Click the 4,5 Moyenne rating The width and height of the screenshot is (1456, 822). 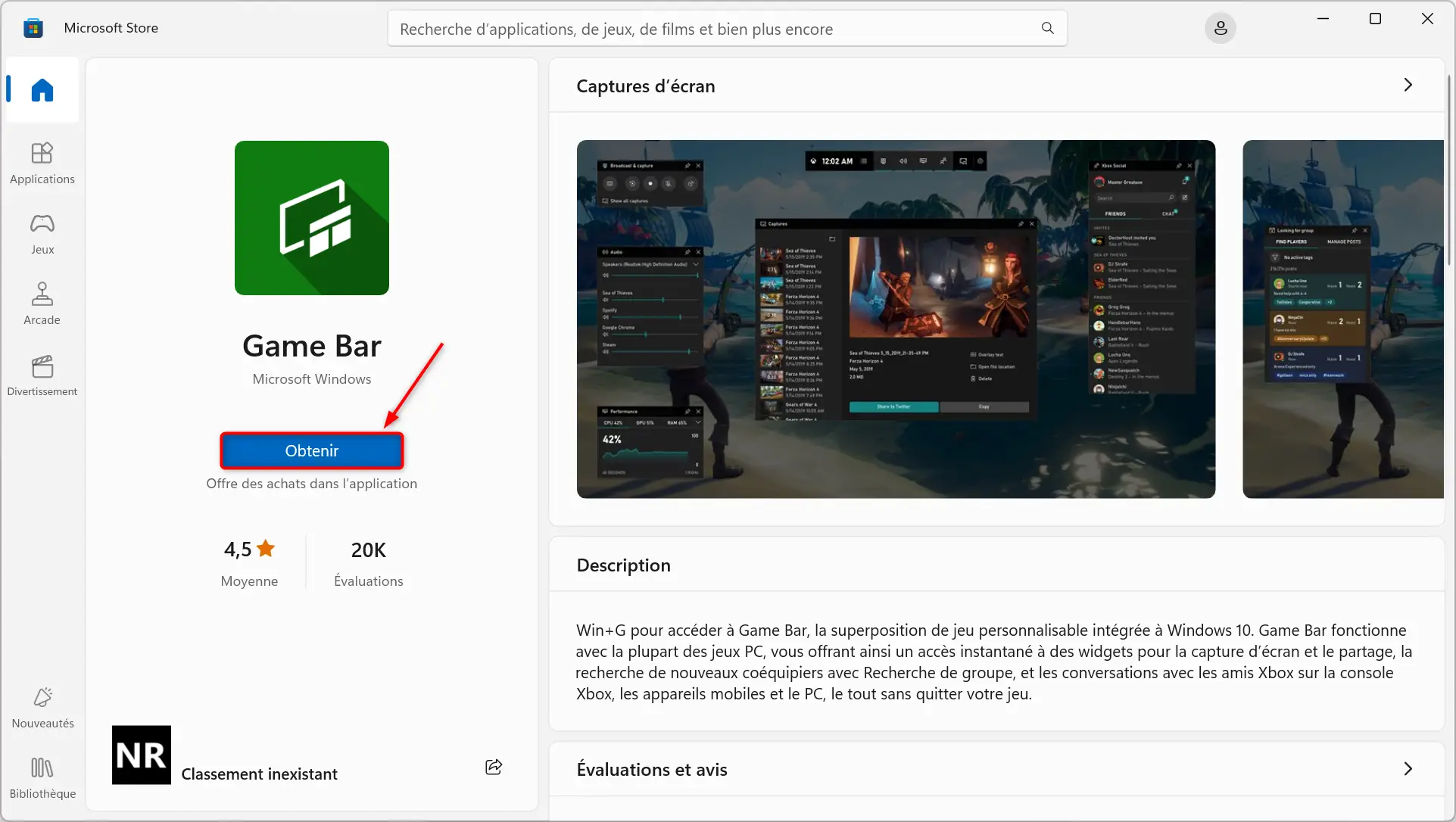coord(249,563)
